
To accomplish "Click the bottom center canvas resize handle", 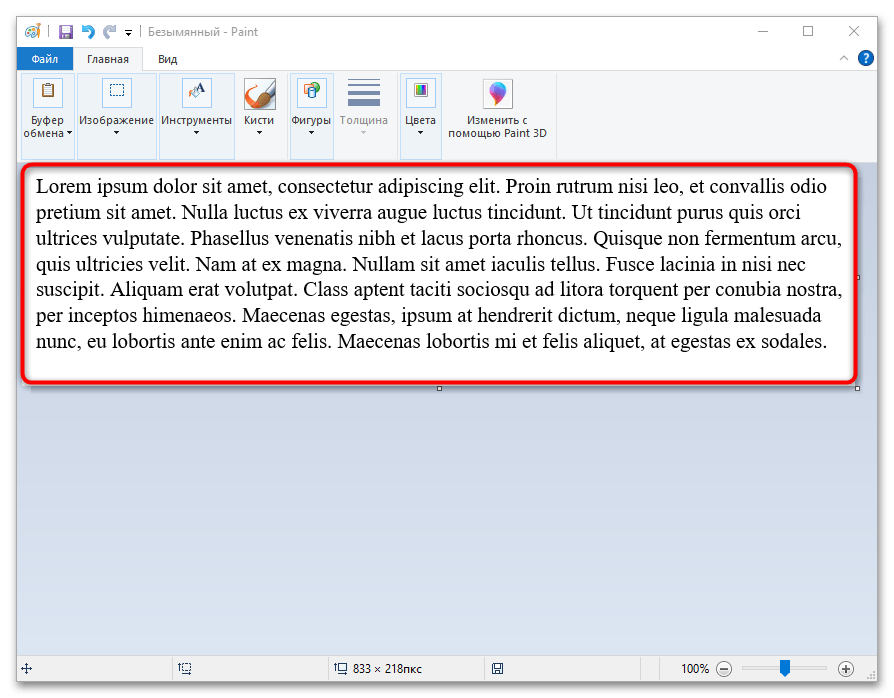I will [x=439, y=388].
